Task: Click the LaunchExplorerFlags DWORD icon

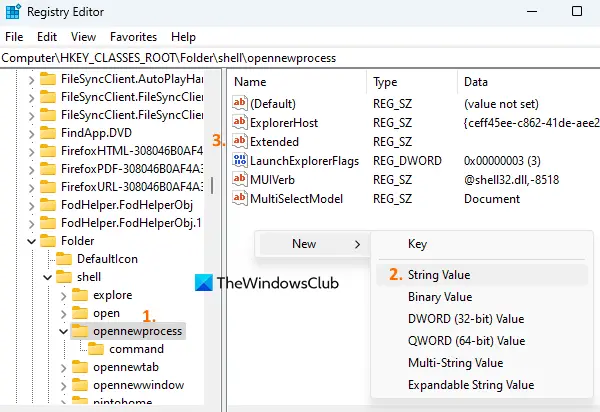Action: click(240, 160)
